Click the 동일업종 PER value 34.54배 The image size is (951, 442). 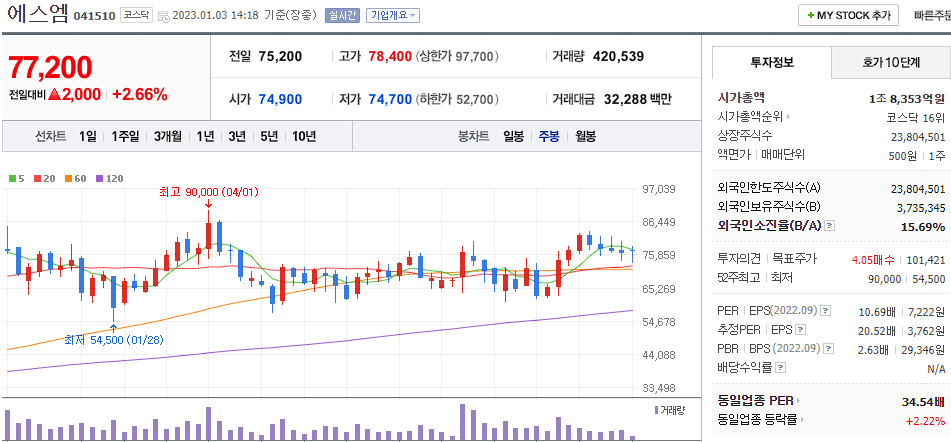click(923, 401)
